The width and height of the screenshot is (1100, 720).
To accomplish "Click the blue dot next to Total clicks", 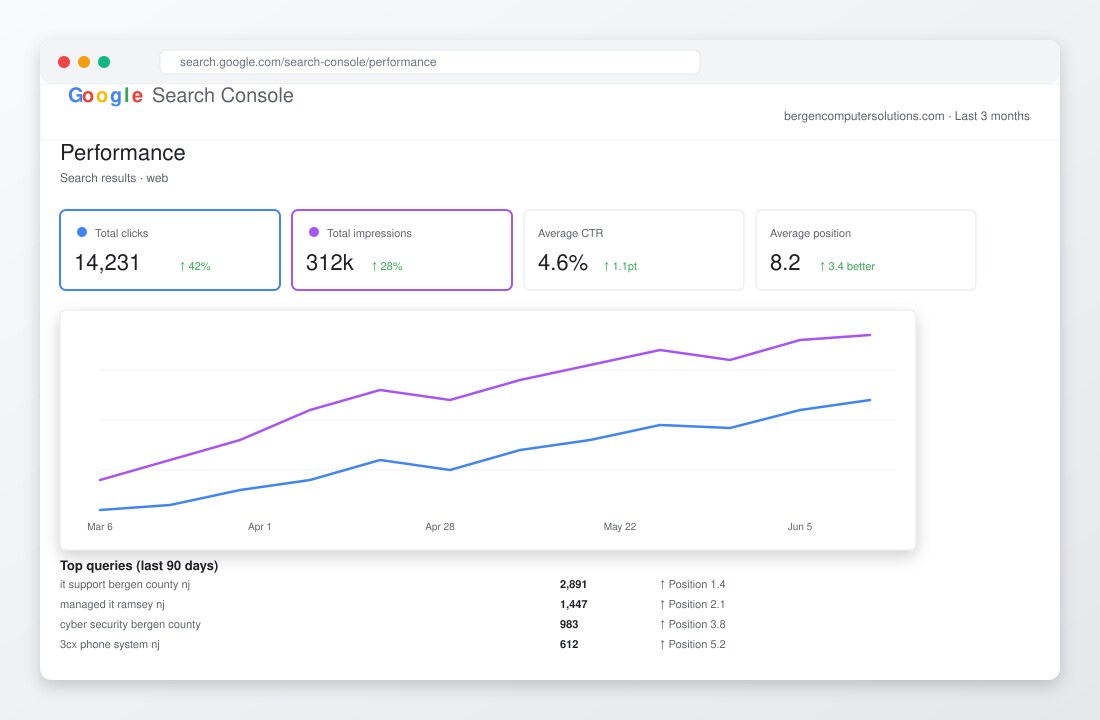I will coord(82,232).
